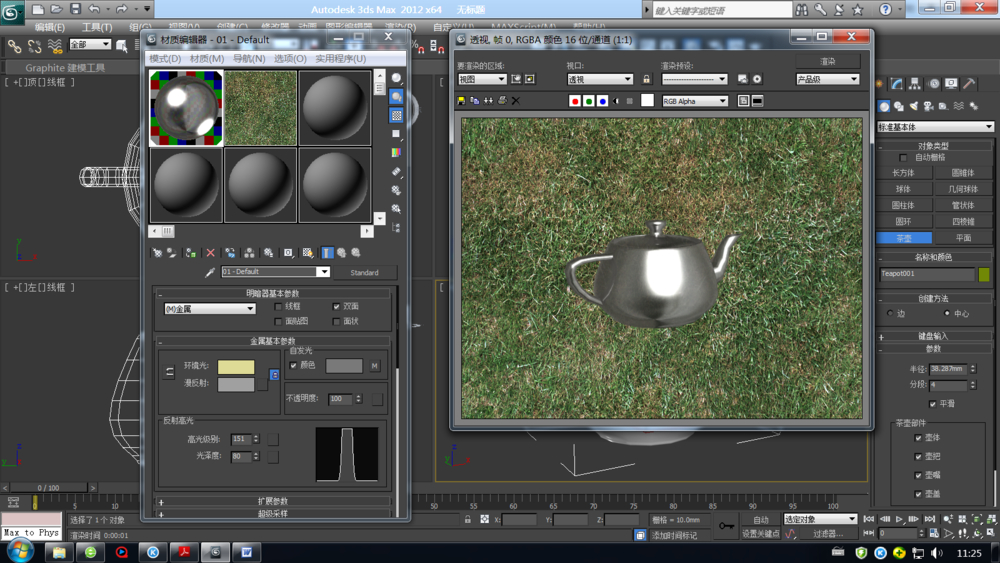1000x563 pixels.
Task: Click the save image icon in render window
Action: 461,101
